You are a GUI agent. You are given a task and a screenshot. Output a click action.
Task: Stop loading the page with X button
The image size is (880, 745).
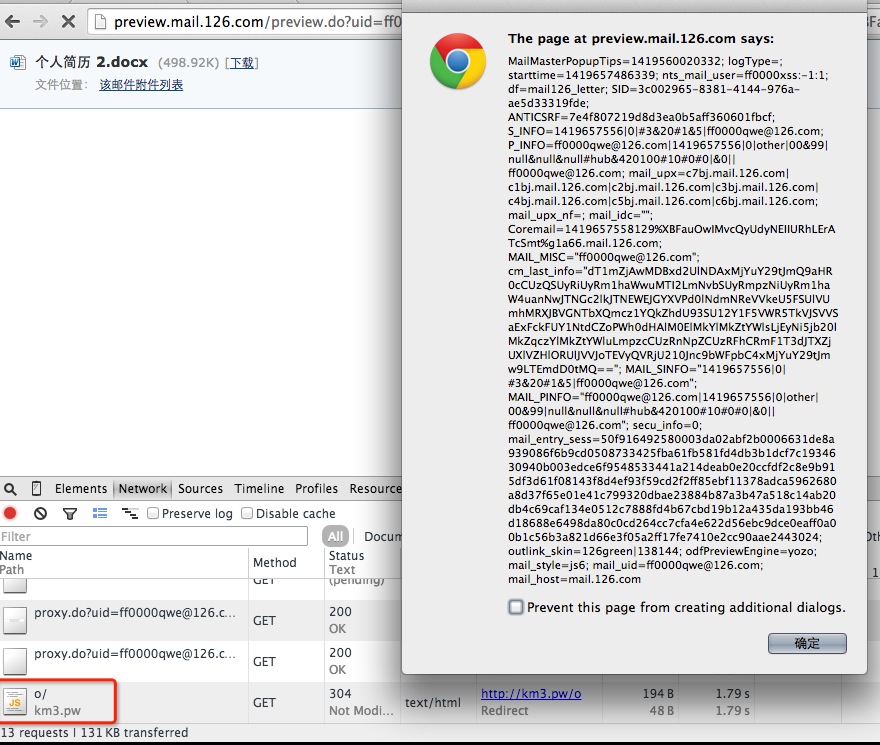68,22
